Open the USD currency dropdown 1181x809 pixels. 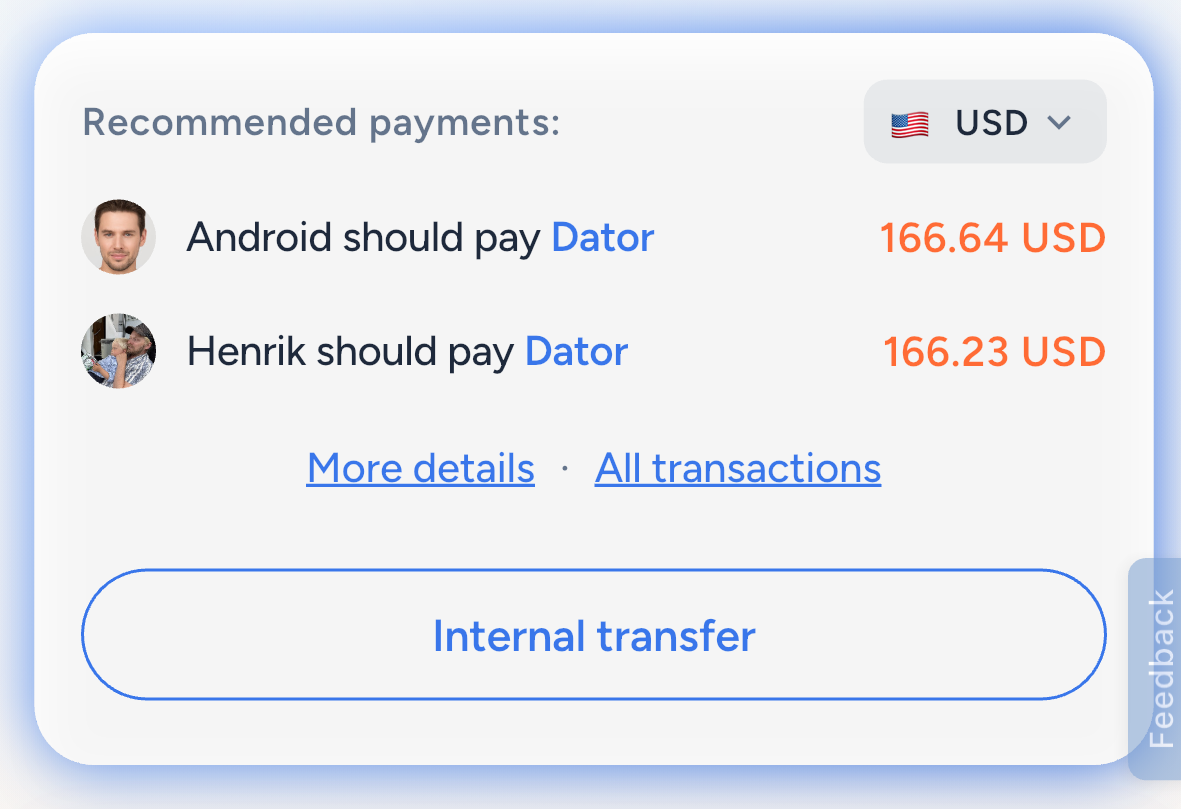(x=984, y=122)
